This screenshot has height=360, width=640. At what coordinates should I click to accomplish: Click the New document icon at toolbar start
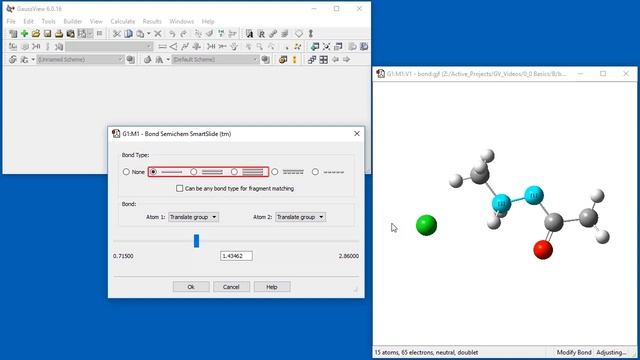click(13, 33)
